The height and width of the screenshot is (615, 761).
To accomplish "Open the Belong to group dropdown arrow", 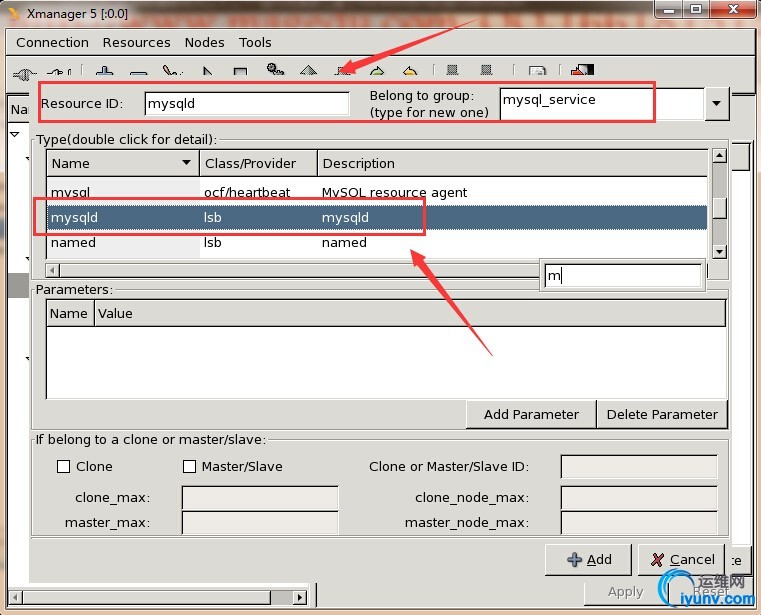I will (x=717, y=103).
